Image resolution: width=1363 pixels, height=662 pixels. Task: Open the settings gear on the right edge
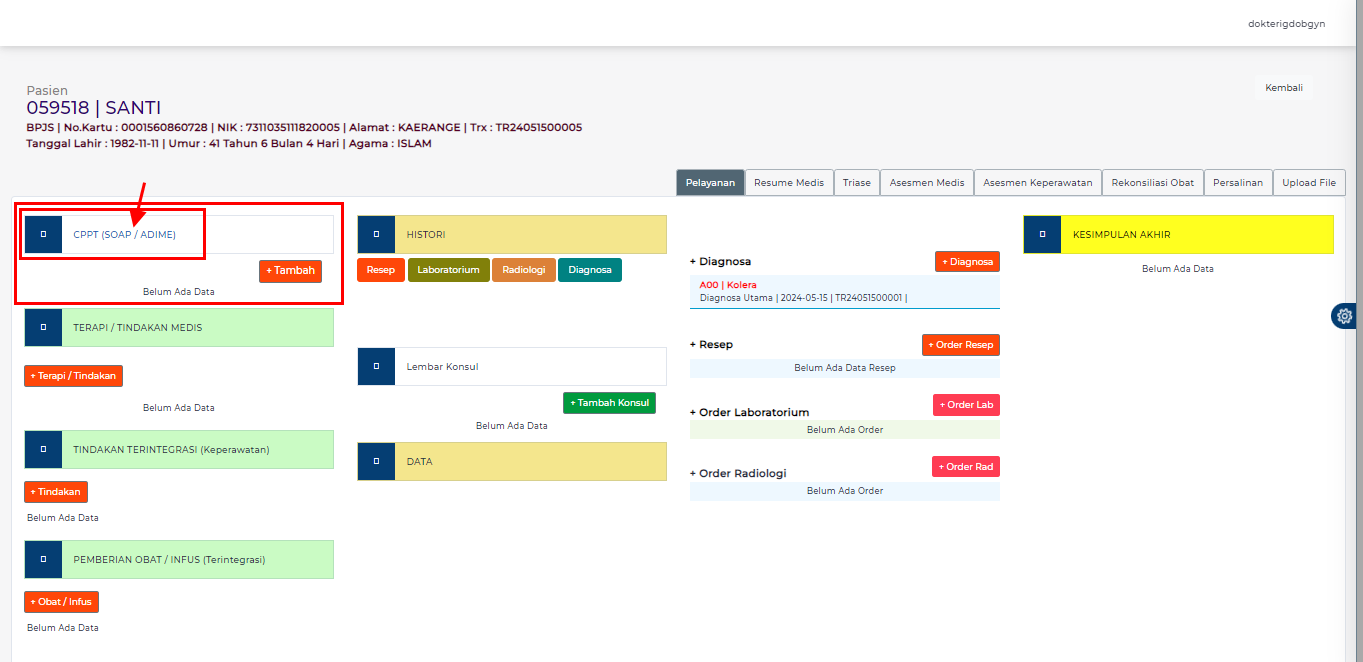point(1343,315)
